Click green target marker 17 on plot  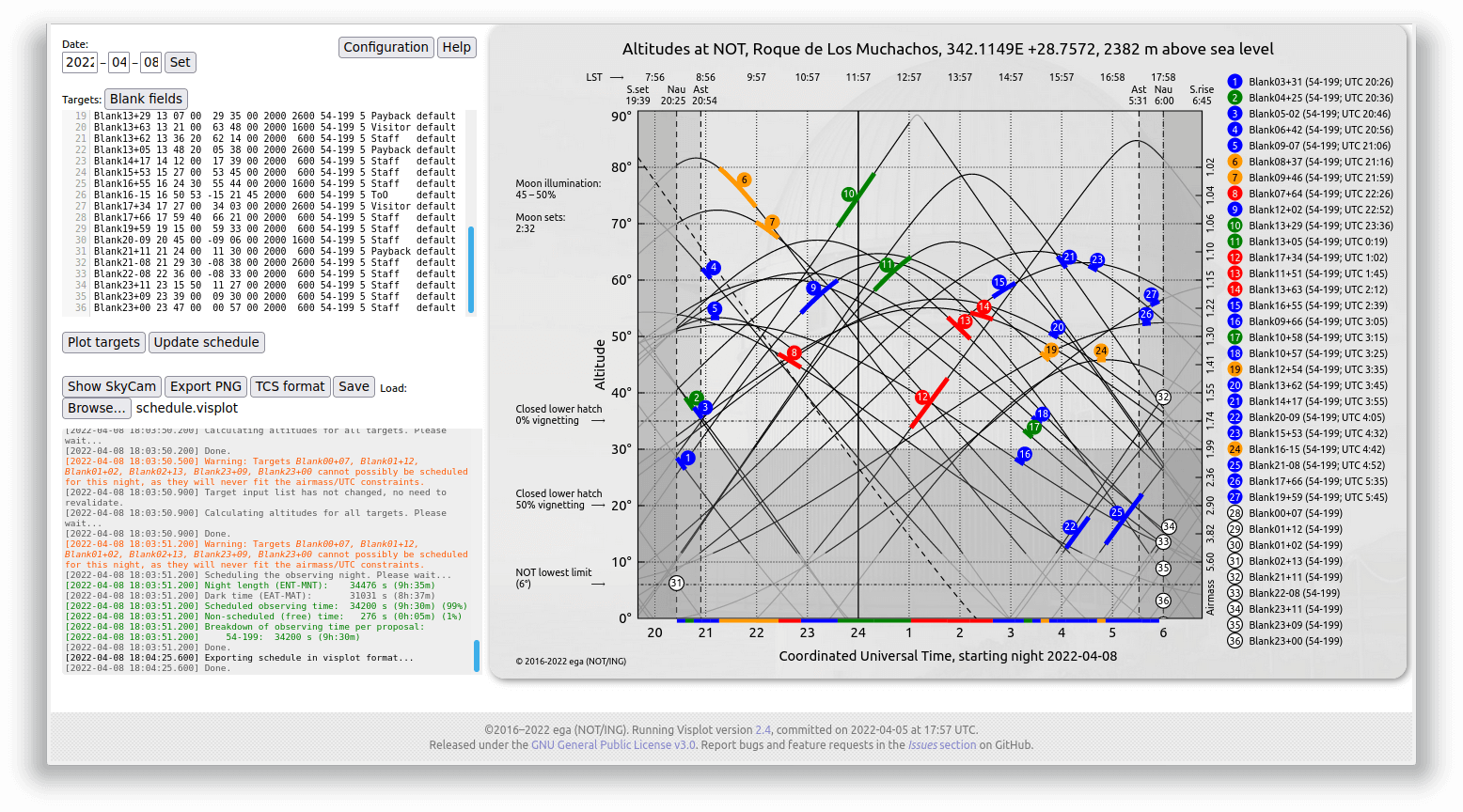[x=1034, y=428]
